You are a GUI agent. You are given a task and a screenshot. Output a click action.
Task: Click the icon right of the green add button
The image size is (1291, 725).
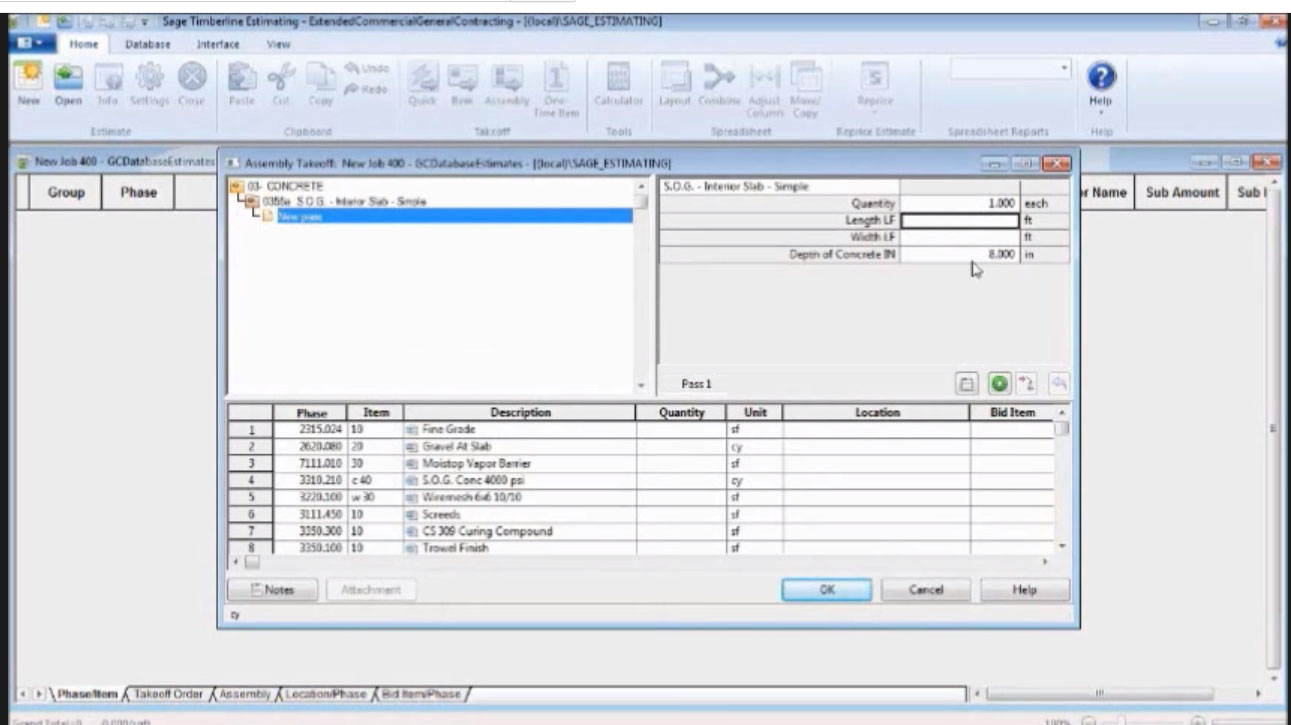click(x=1027, y=384)
